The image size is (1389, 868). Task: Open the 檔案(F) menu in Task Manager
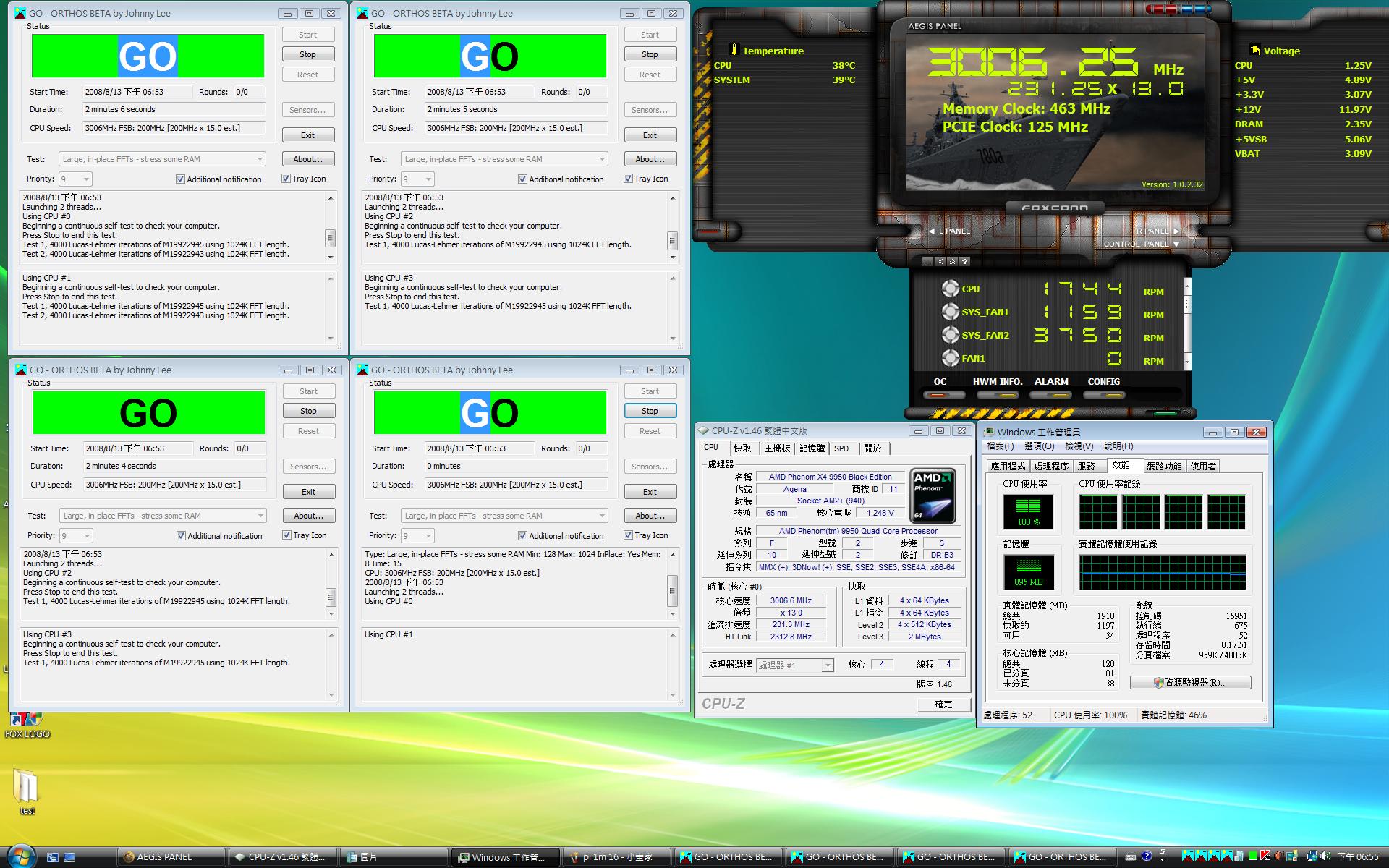point(1001,446)
